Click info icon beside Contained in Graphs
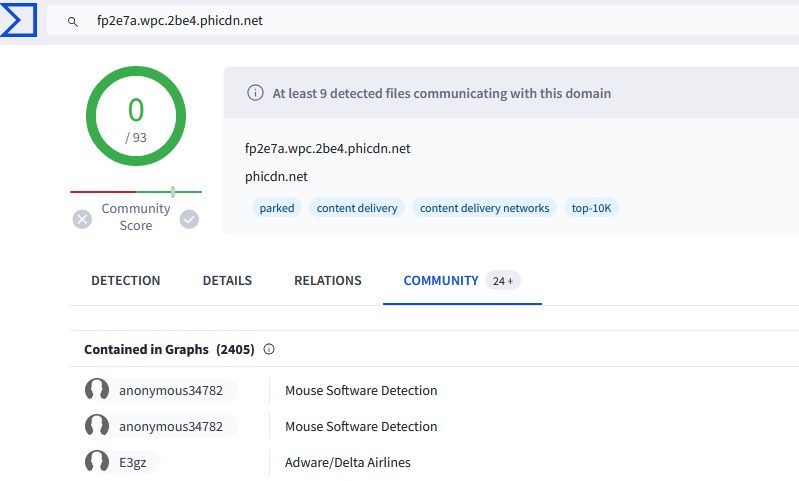 269,349
